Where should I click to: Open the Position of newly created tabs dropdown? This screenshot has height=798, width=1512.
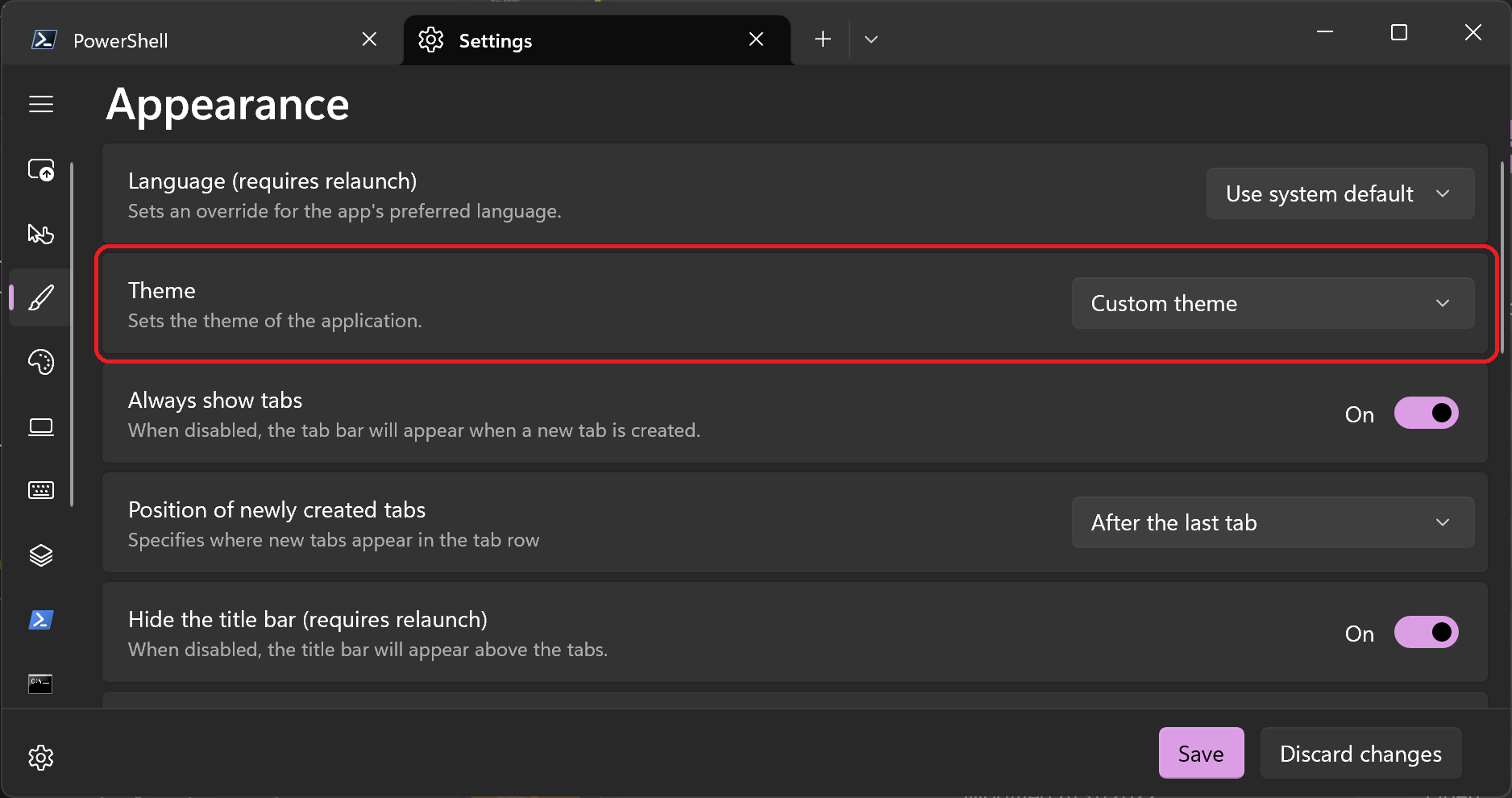[1273, 522]
